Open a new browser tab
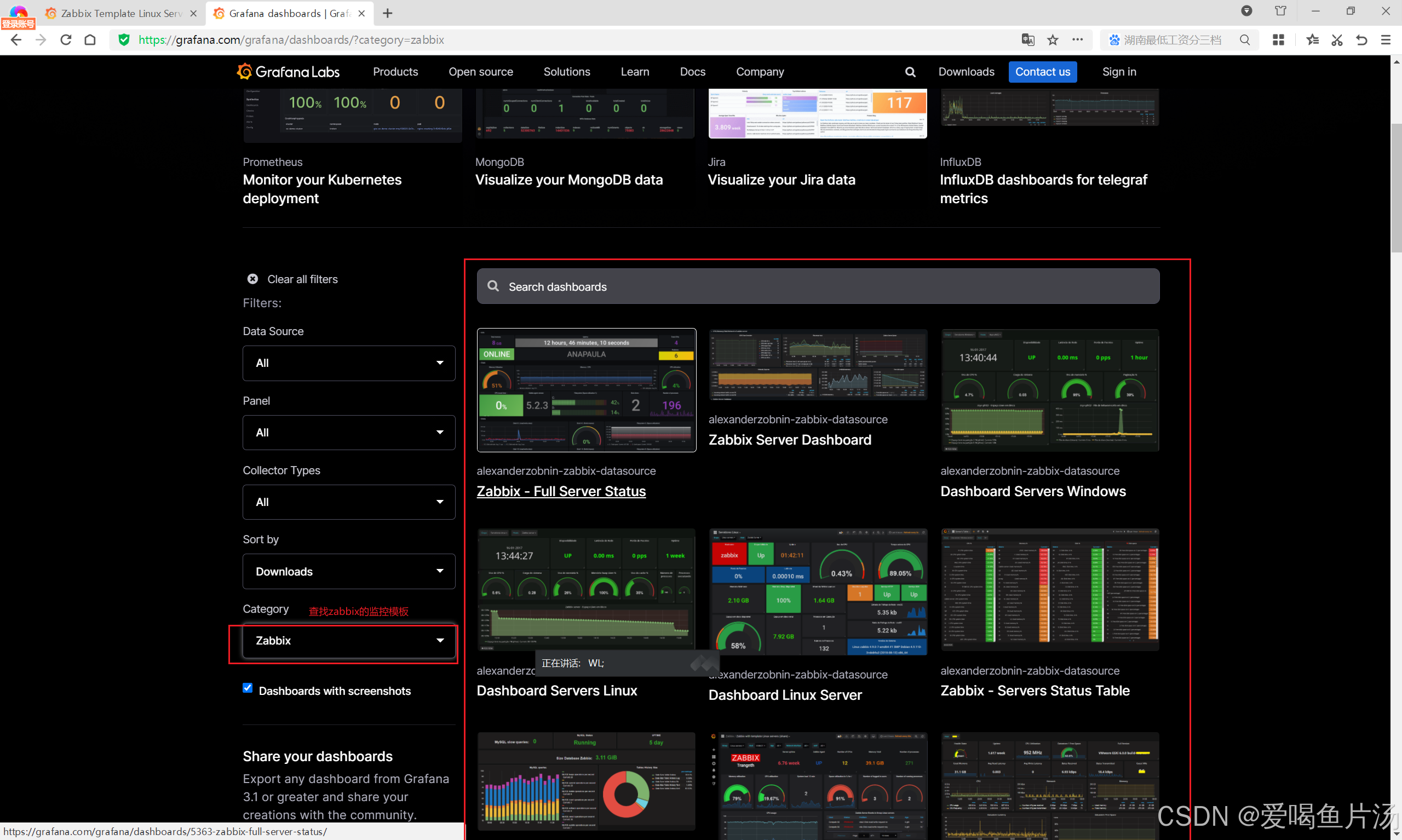The height and width of the screenshot is (840, 1402). pos(387,13)
